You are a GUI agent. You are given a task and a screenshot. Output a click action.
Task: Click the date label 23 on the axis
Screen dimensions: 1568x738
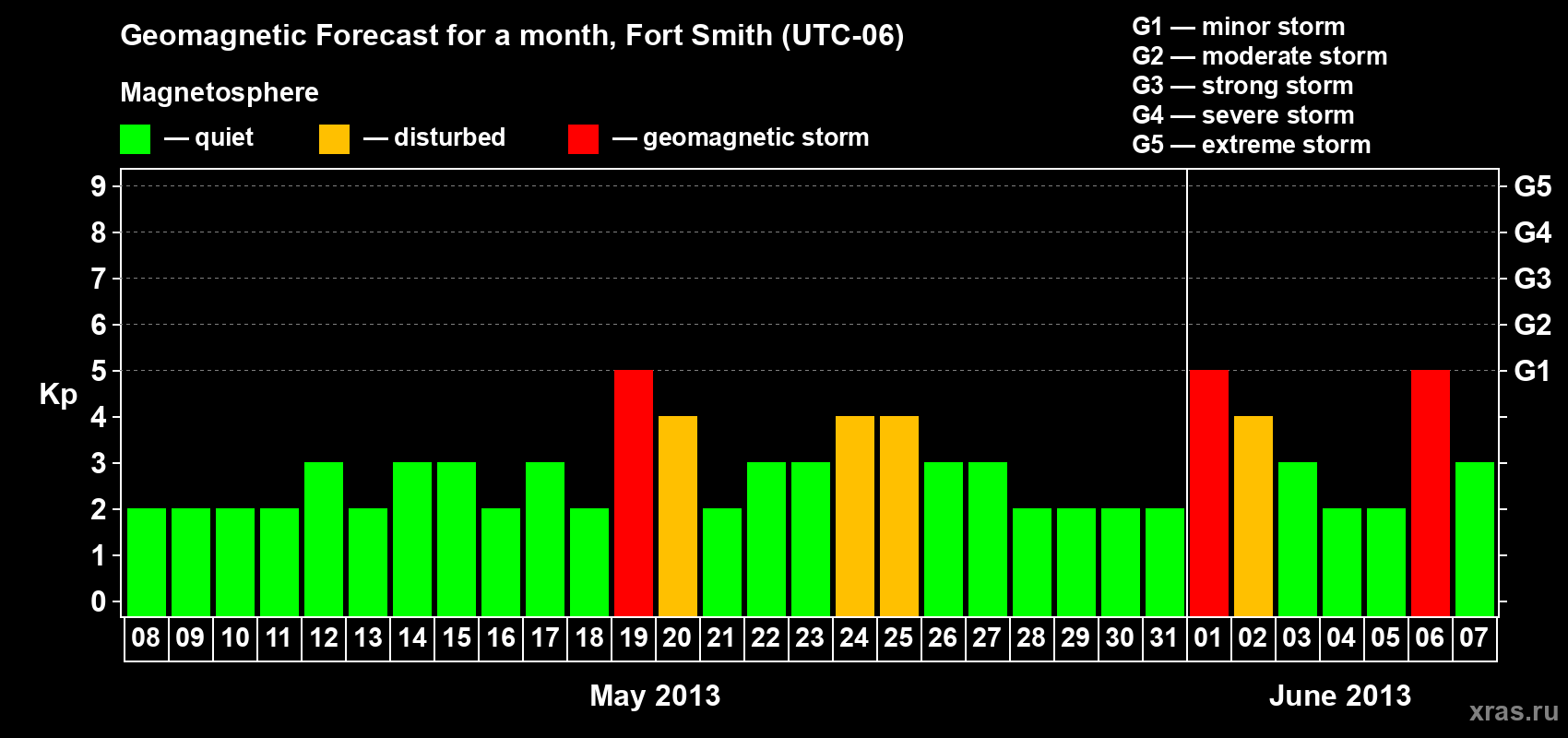[x=810, y=638]
